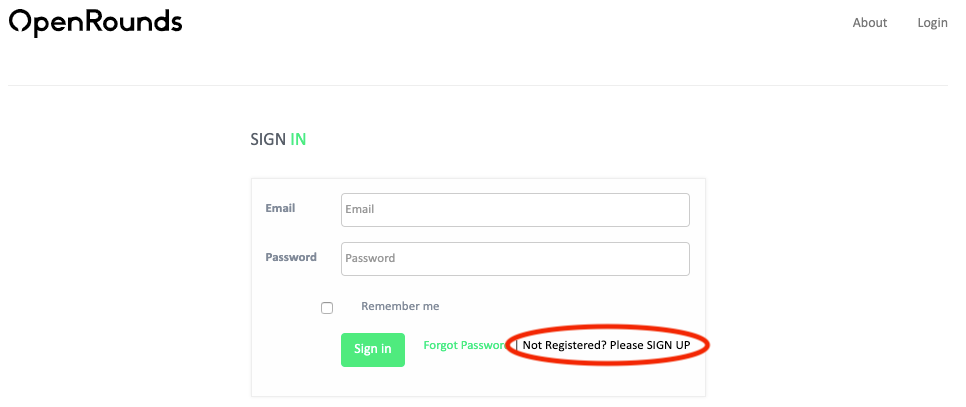Click the OpenRounds logo
Viewport: 966px width, 407px height.
tap(95, 23)
